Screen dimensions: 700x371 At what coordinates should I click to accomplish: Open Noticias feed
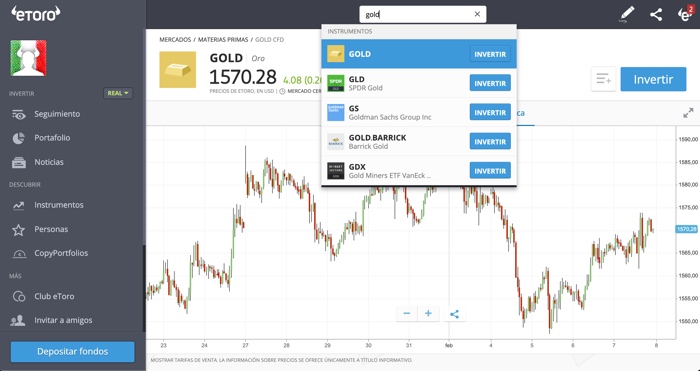[x=49, y=162]
